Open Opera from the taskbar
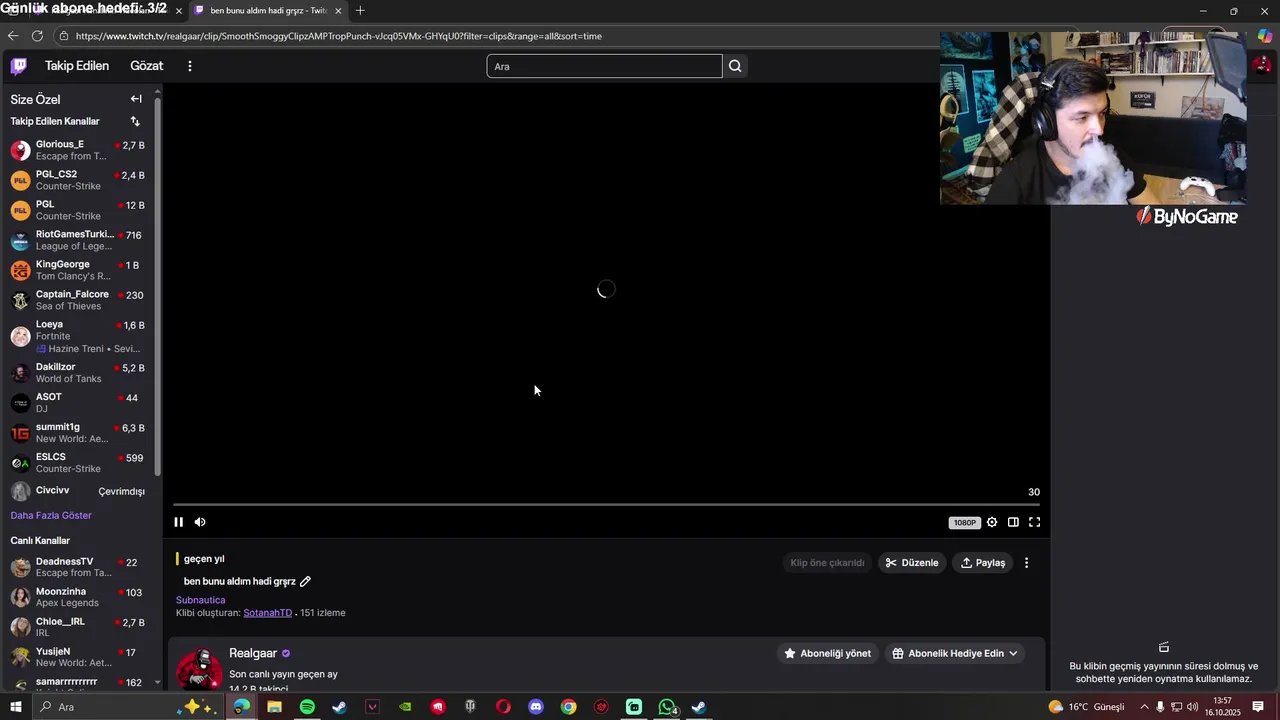This screenshot has width=1280, height=720. [503, 707]
